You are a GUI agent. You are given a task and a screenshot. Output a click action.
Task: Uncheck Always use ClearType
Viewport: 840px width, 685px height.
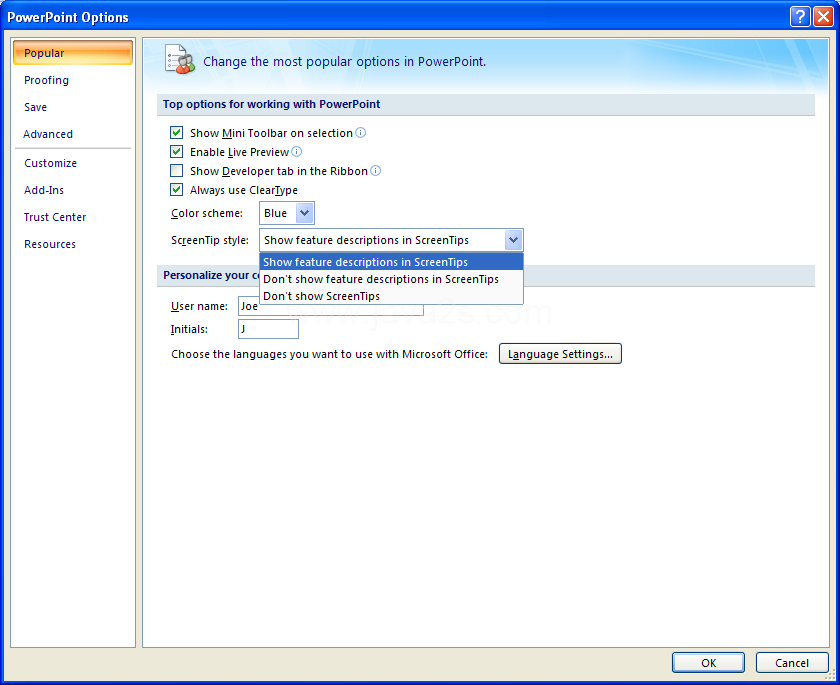coord(176,190)
